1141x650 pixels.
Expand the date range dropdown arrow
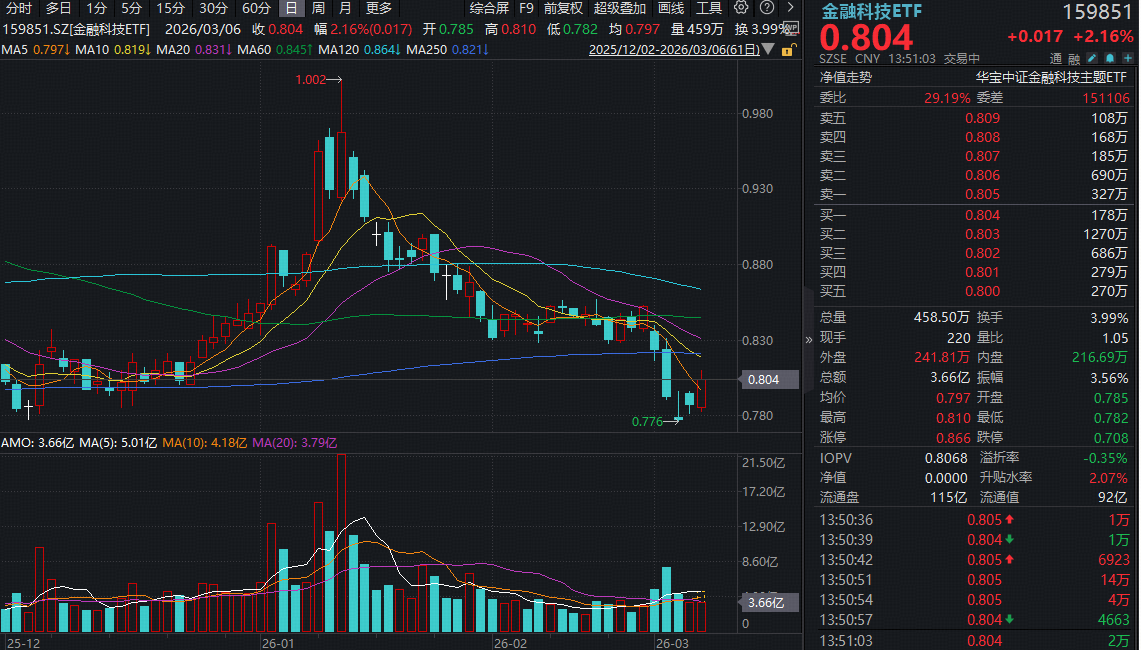click(x=768, y=48)
